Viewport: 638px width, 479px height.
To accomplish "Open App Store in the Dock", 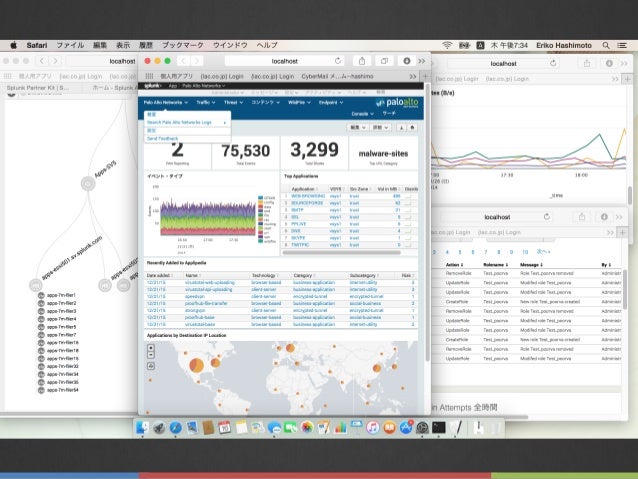I will click(x=406, y=427).
